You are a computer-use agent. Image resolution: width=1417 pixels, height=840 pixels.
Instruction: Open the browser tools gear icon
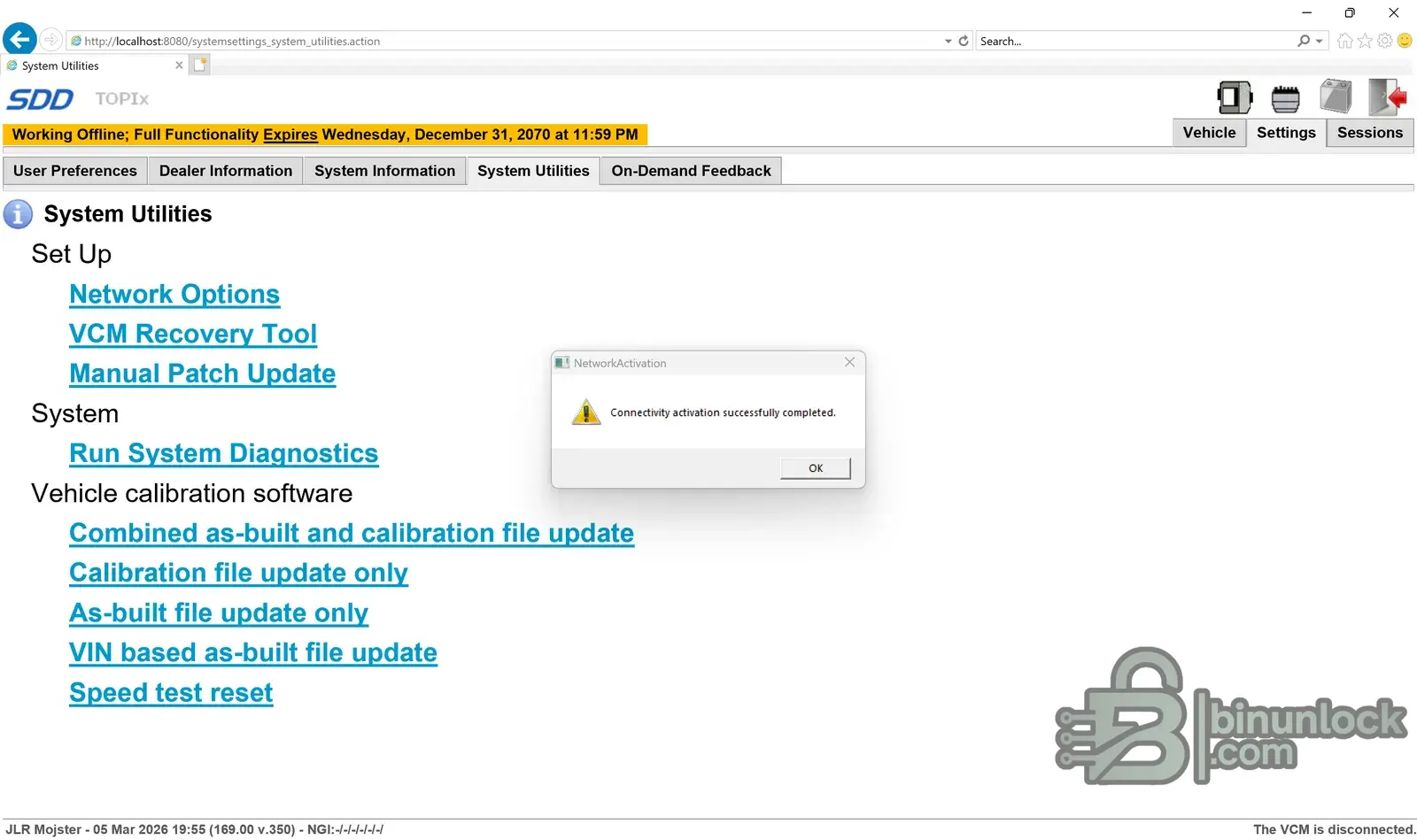pyautogui.click(x=1385, y=41)
